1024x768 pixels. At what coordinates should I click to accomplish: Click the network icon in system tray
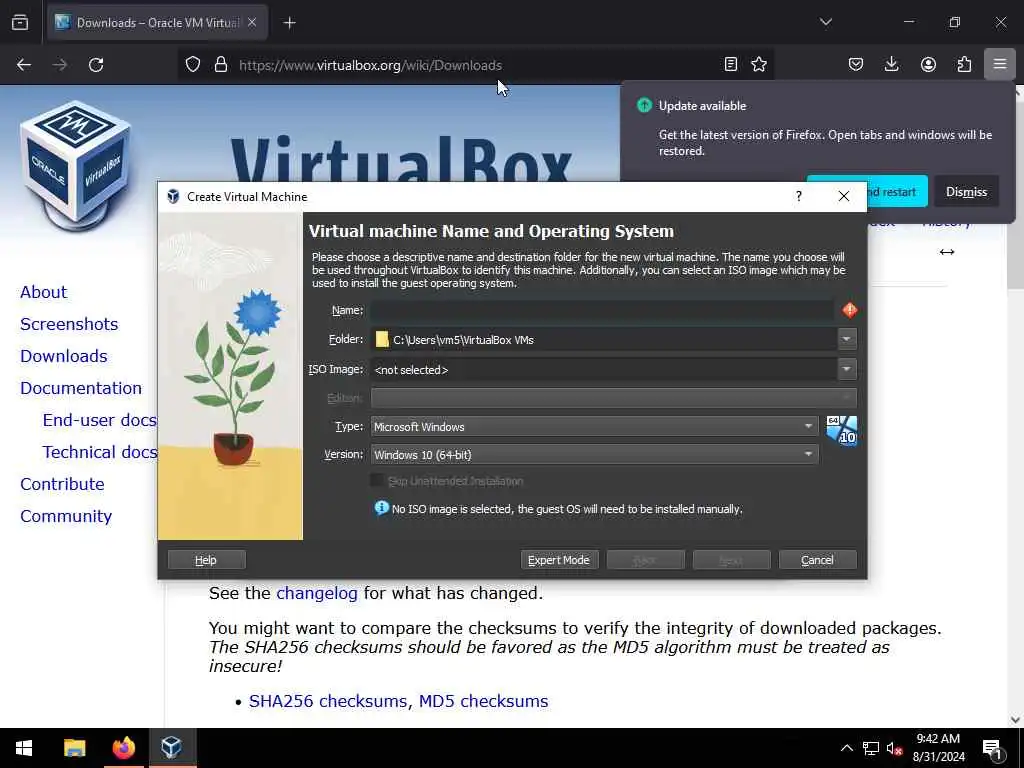click(871, 748)
